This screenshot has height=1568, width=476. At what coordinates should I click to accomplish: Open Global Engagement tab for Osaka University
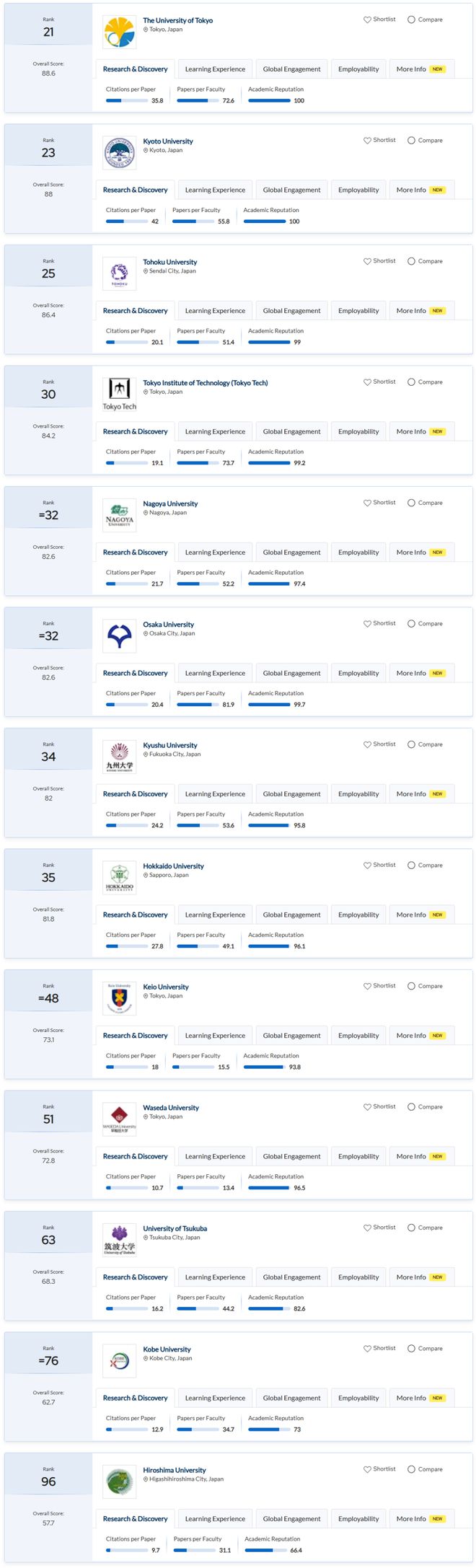coord(291,674)
